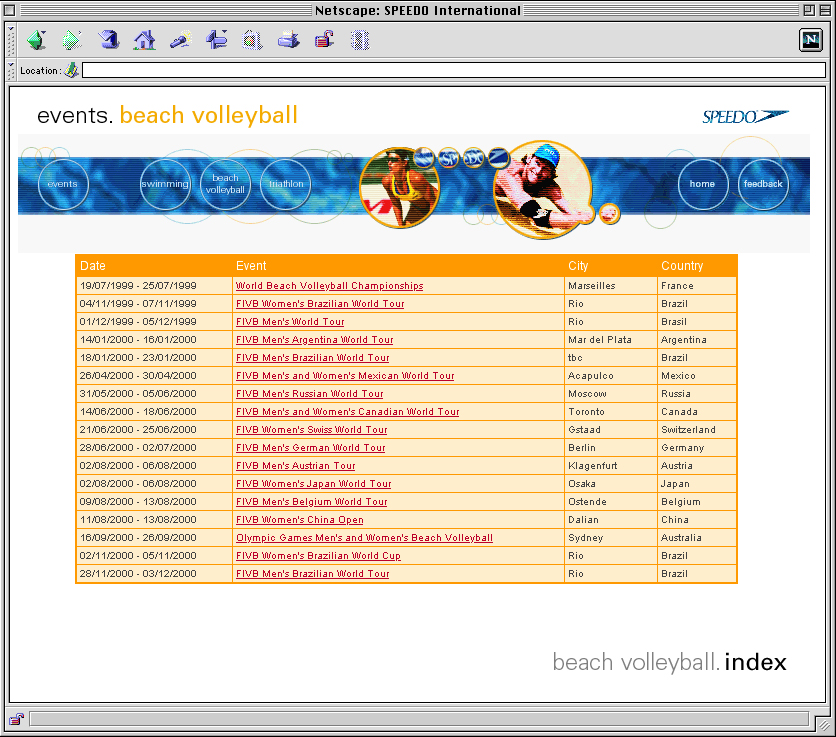The height and width of the screenshot is (737, 836).
Task: Collapse the navigation toolbar using its handle
Action: pyautogui.click(x=12, y=40)
